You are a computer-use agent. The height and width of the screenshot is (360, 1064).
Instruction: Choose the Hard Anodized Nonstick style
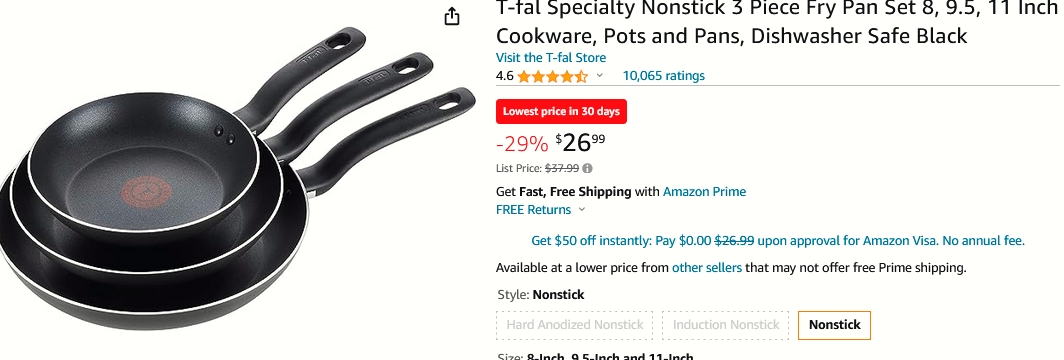click(x=574, y=325)
